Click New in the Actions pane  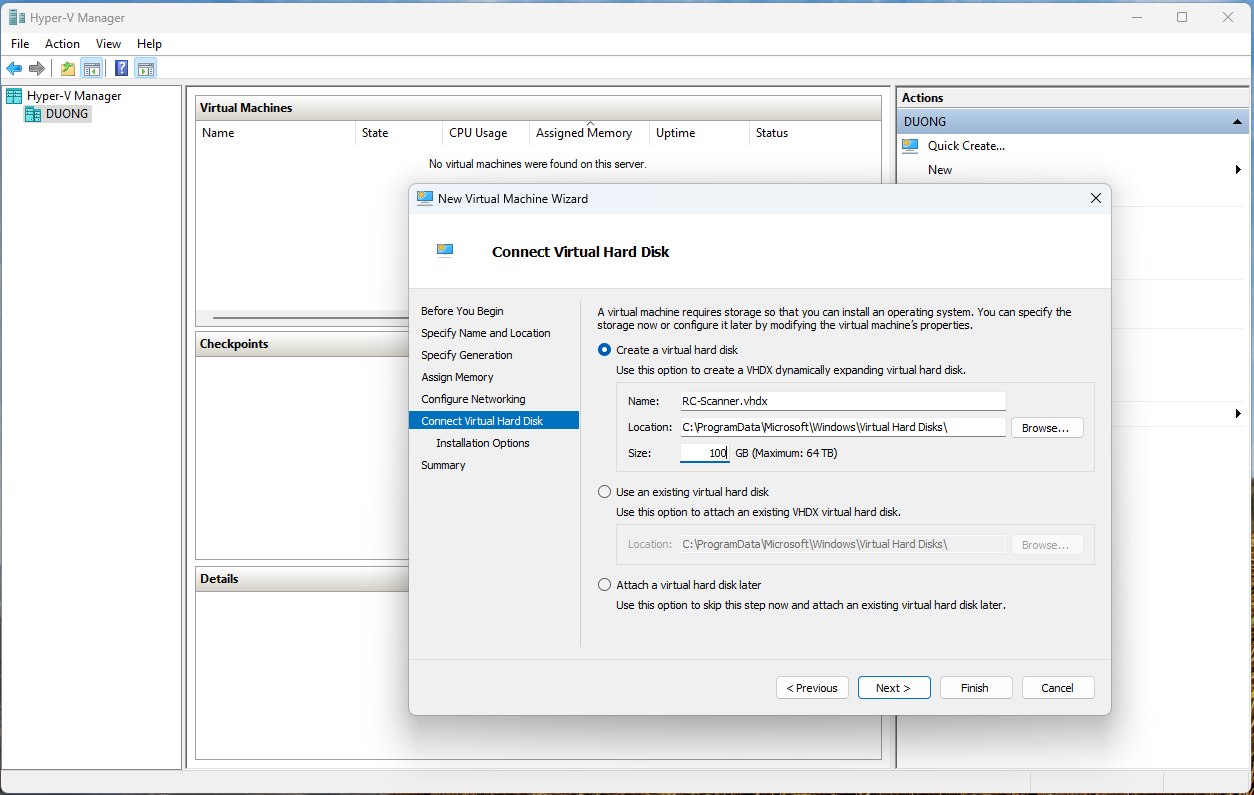[x=940, y=170]
